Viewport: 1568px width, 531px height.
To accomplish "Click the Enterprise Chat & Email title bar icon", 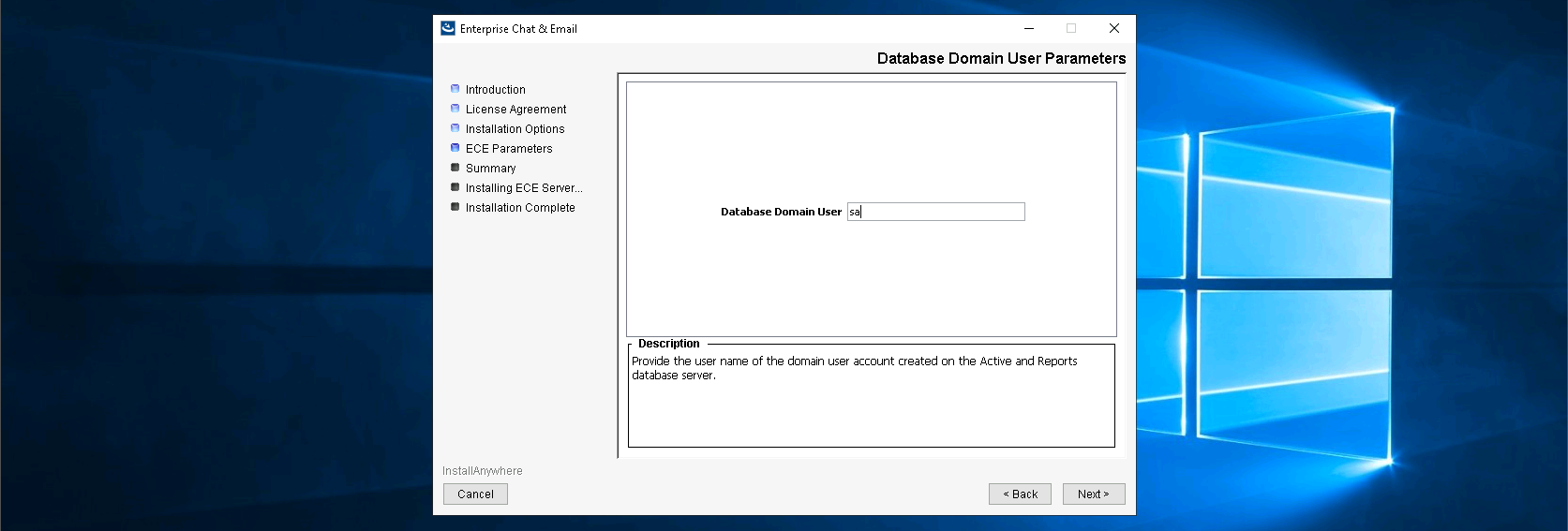I will click(x=448, y=28).
